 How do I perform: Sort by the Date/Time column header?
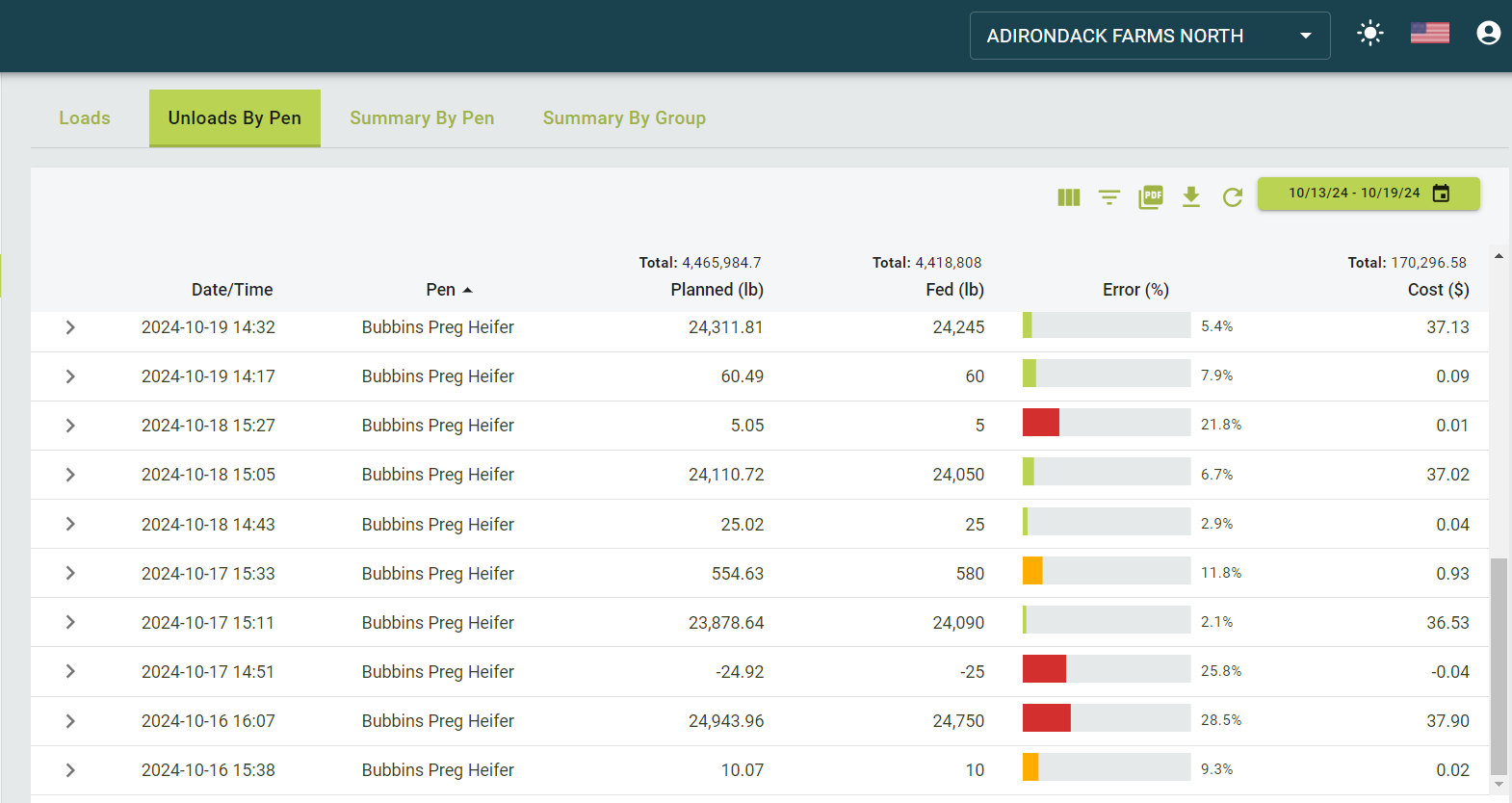pyautogui.click(x=232, y=290)
